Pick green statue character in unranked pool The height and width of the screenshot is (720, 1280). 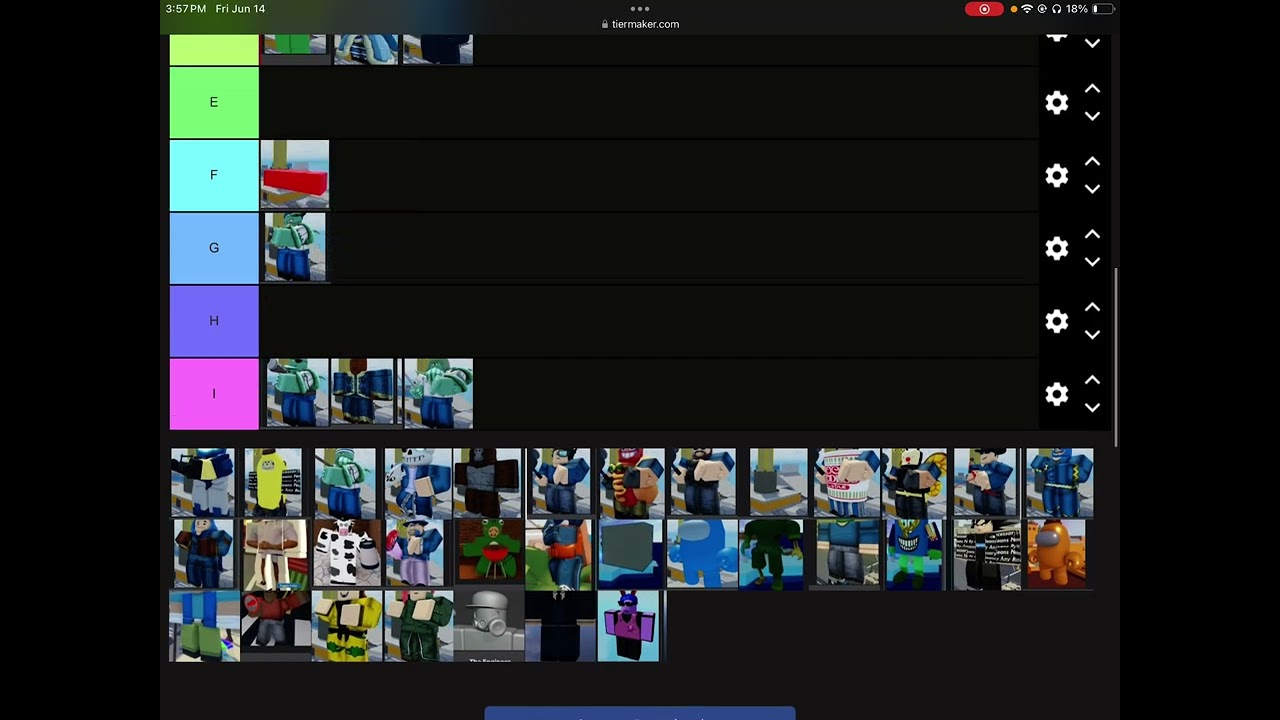345,483
